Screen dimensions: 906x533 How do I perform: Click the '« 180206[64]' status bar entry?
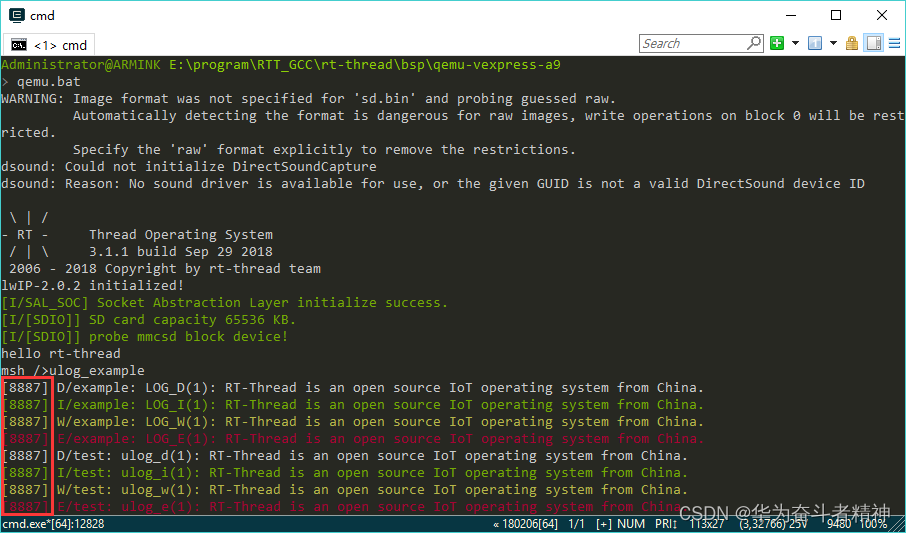pos(525,524)
